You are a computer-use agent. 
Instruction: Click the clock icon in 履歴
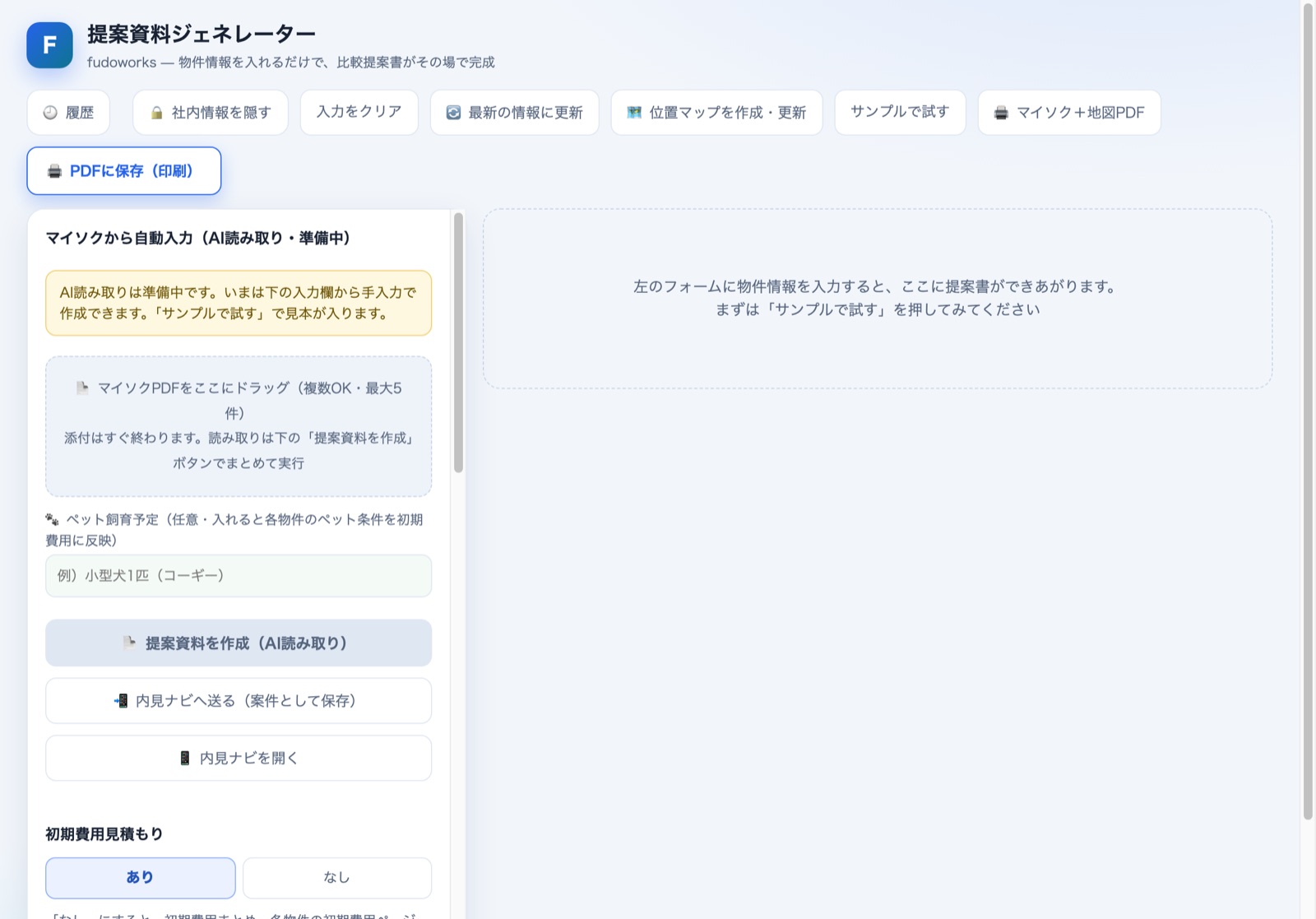(x=50, y=113)
